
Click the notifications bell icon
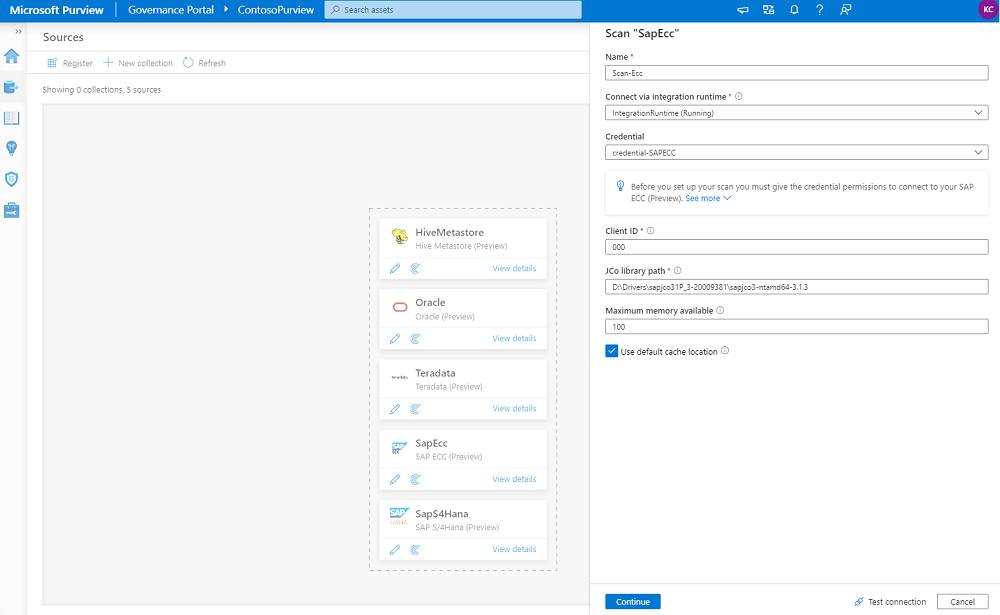click(794, 10)
